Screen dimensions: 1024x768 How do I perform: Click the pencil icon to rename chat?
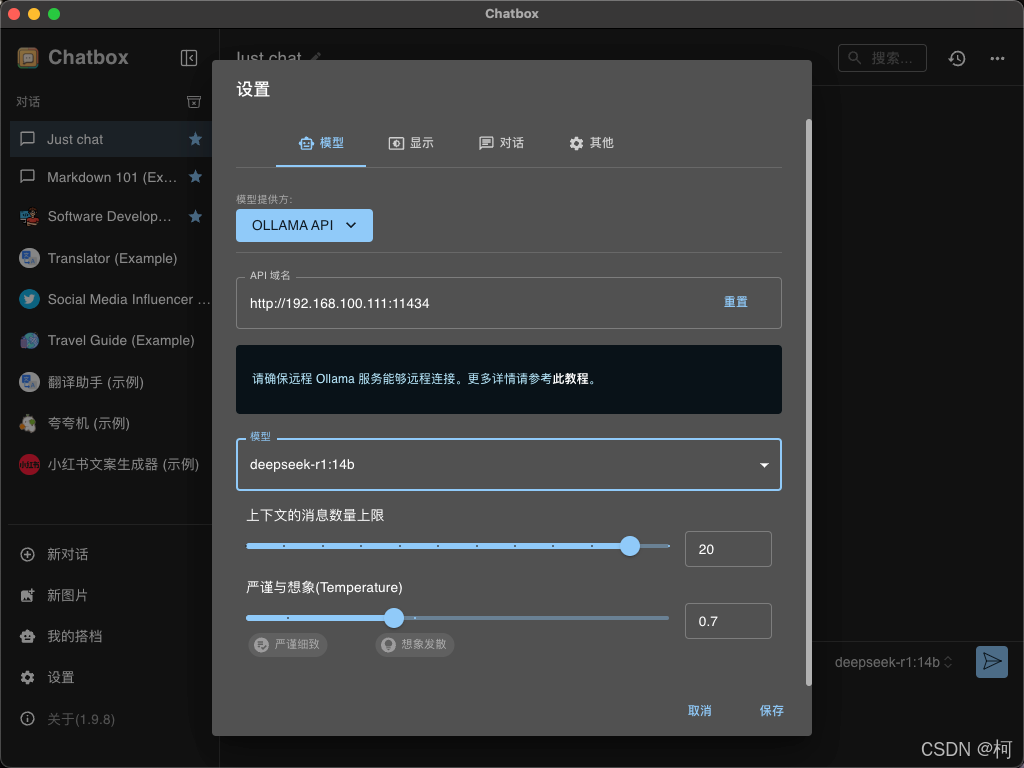316,57
